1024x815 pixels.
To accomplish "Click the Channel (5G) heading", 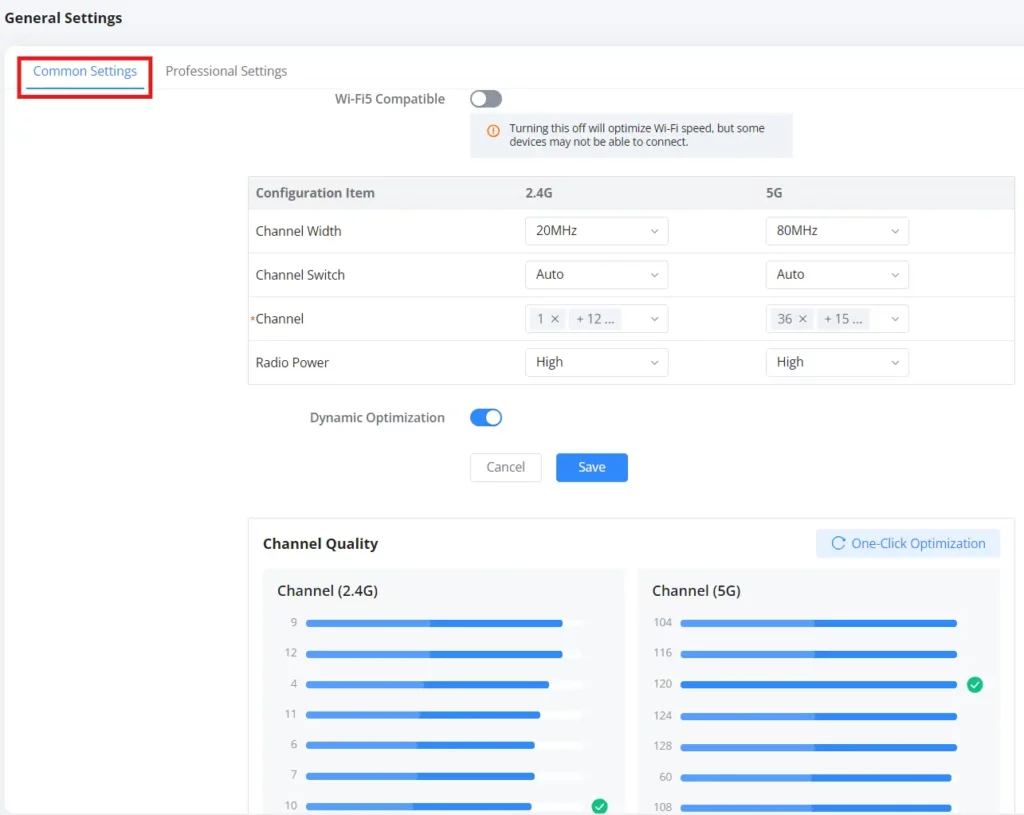I will [x=696, y=591].
